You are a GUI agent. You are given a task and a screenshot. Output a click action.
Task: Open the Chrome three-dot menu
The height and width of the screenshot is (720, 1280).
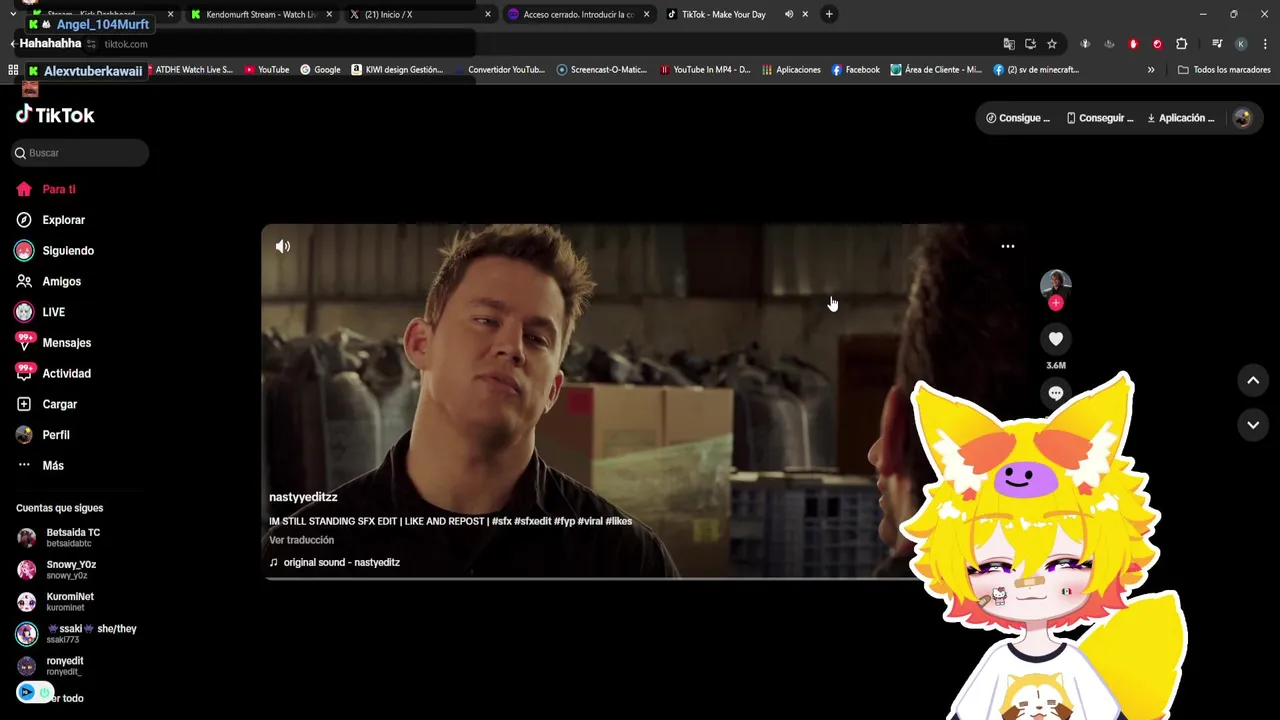point(1265,44)
